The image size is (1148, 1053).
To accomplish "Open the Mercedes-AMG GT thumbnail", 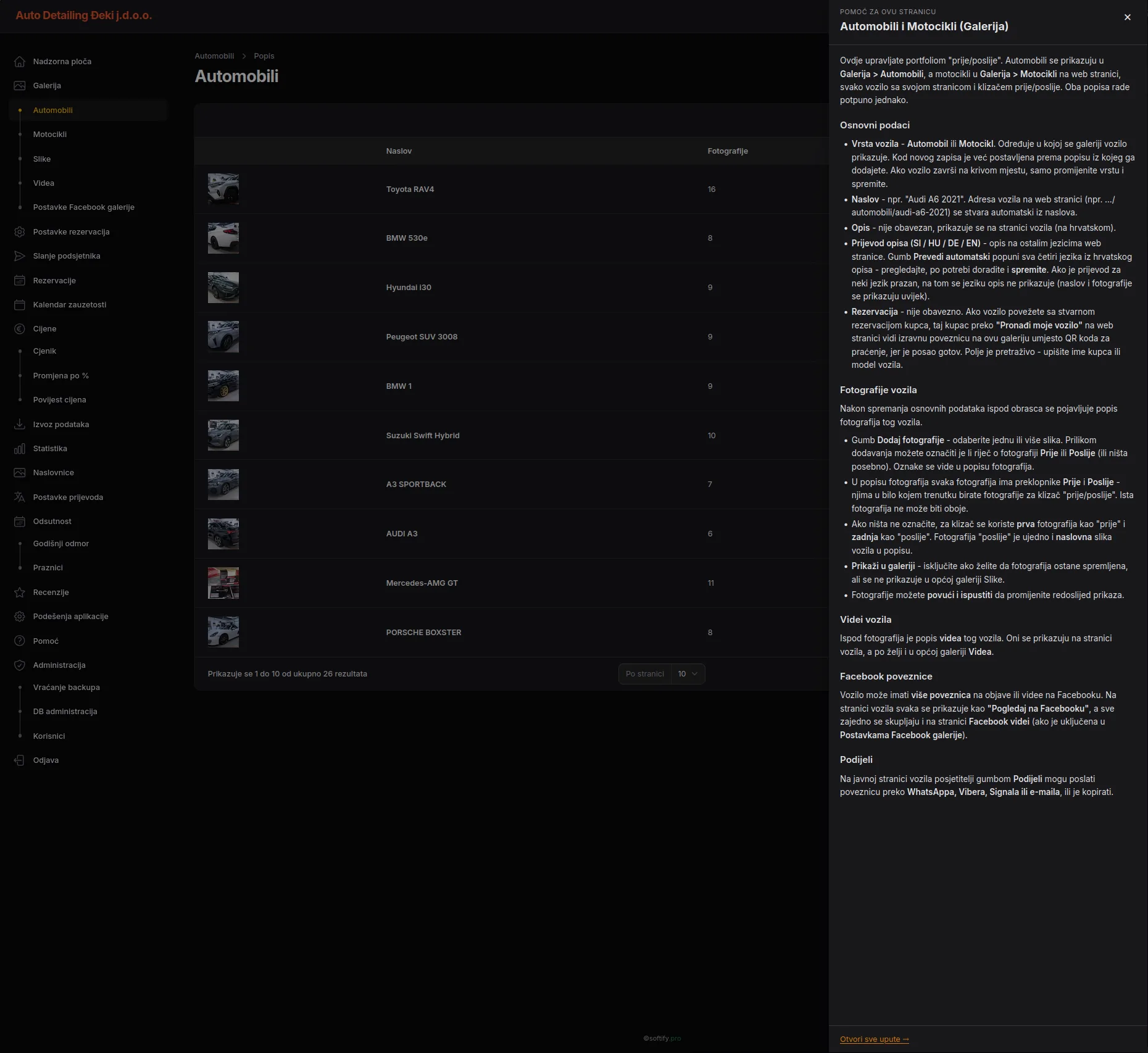I will [x=223, y=583].
